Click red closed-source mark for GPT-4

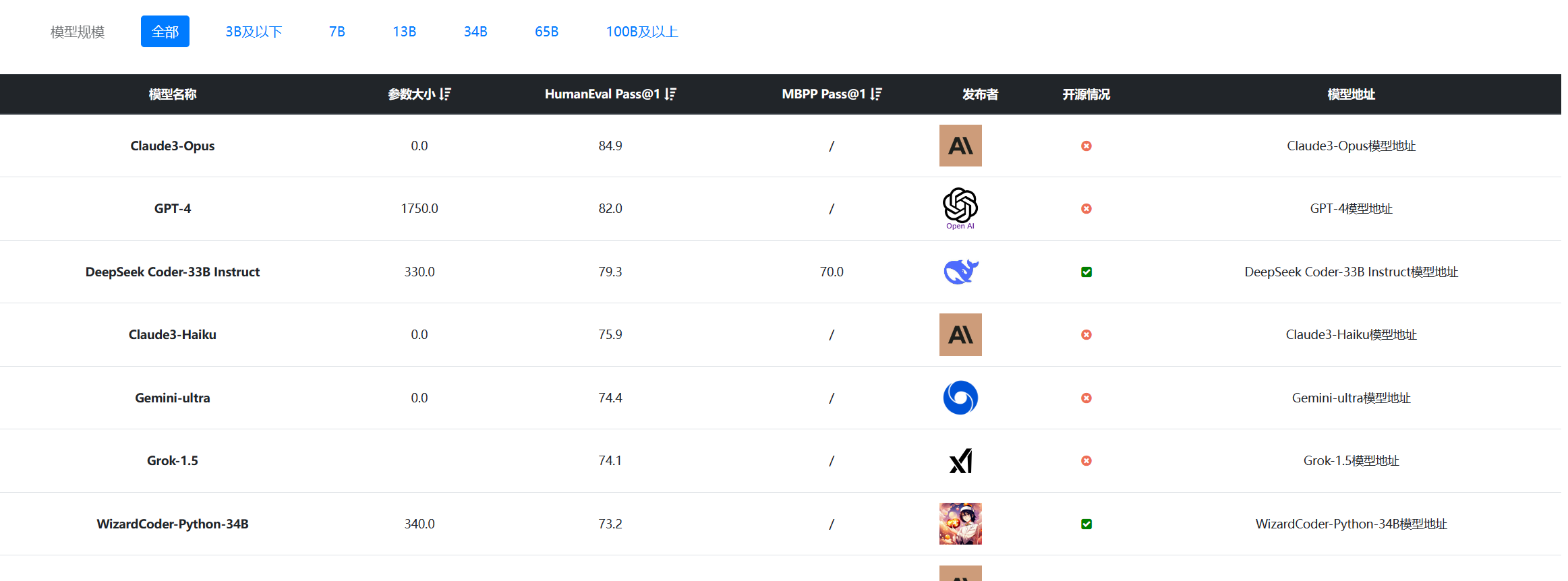click(1086, 209)
